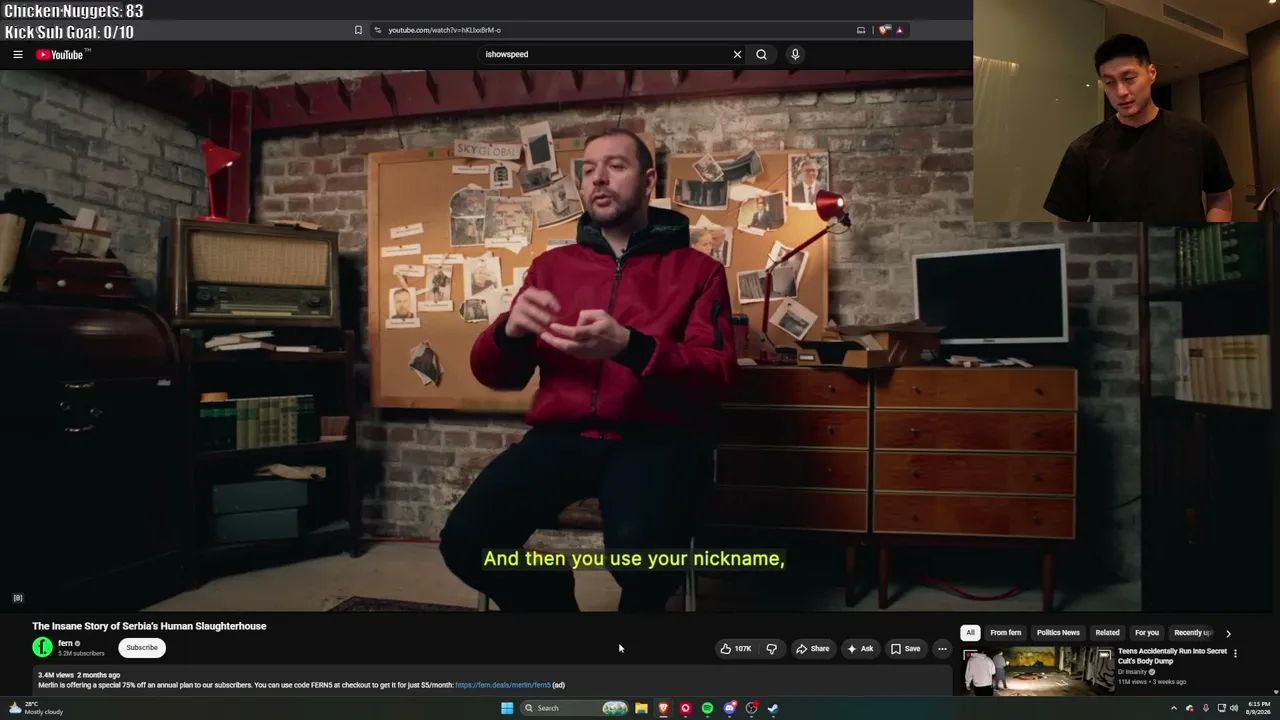Expand the video description at 3.4M views

point(490,680)
